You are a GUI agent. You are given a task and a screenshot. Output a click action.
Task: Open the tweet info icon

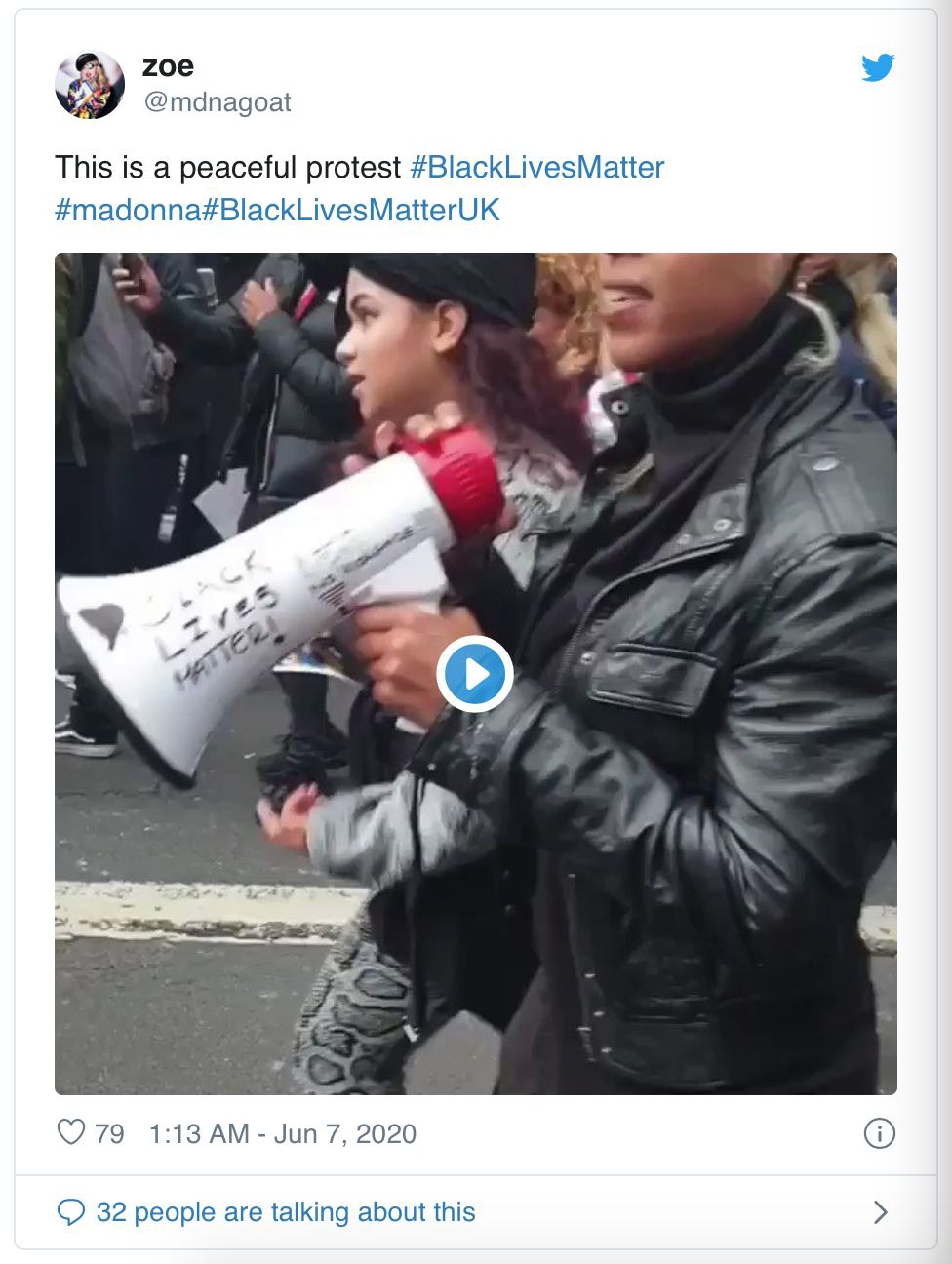pyautogui.click(x=879, y=1133)
